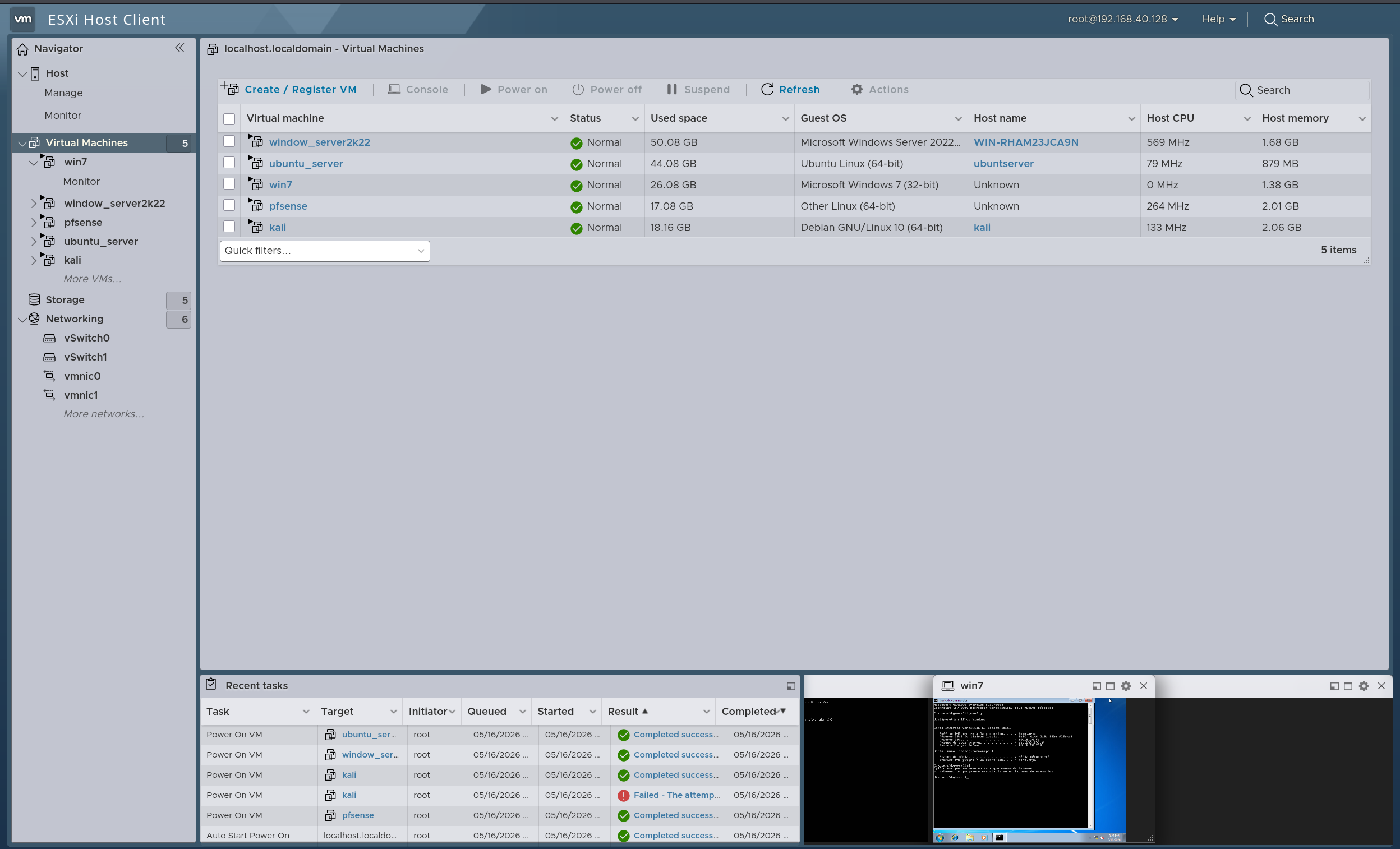
Task: Expand the ubuntu_server tree node
Action: point(34,241)
